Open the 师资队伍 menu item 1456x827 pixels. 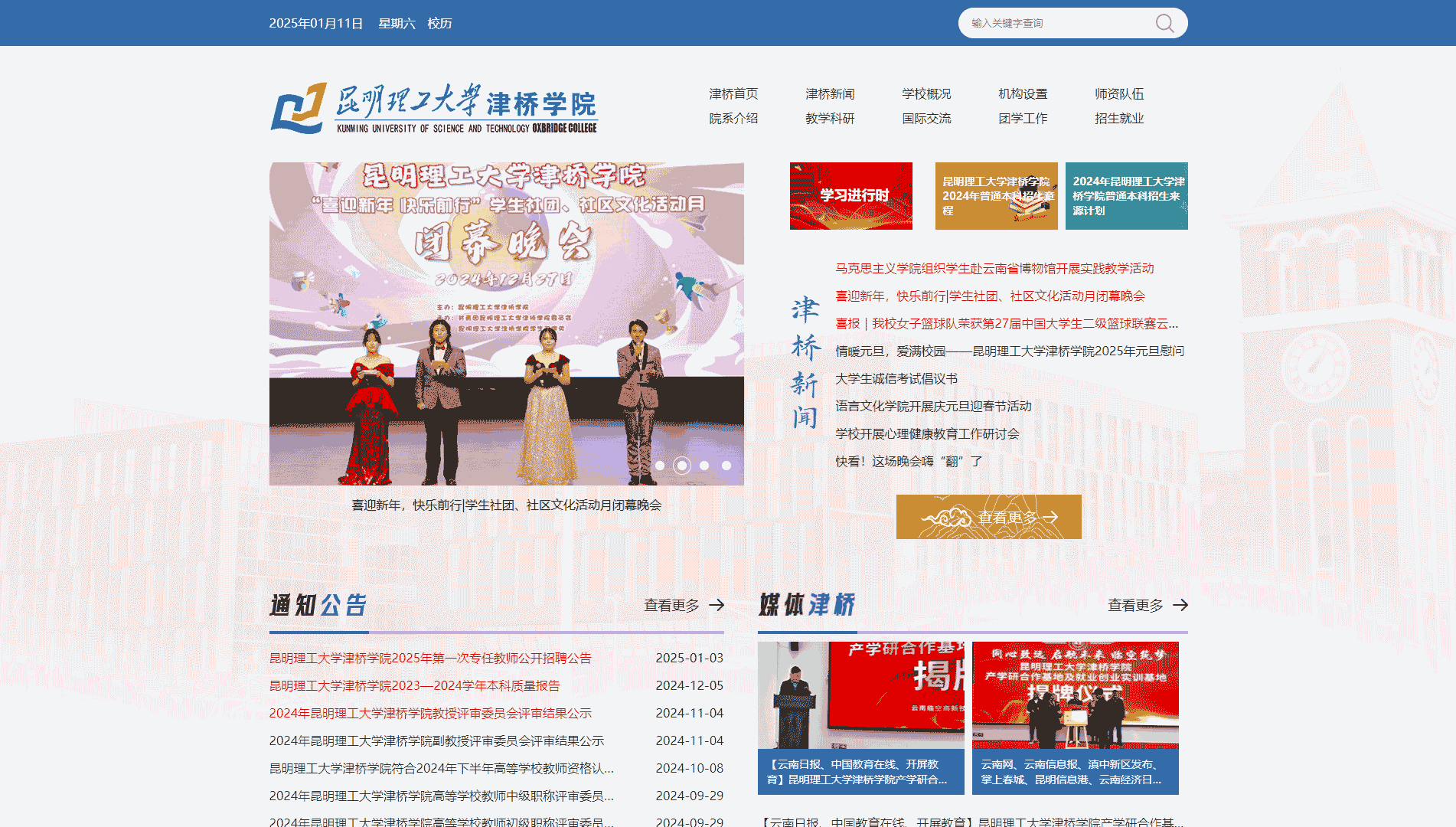[x=1119, y=94]
